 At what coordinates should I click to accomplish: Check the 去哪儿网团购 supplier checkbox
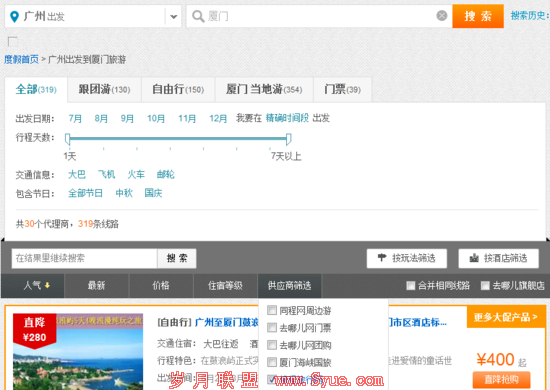(272, 345)
